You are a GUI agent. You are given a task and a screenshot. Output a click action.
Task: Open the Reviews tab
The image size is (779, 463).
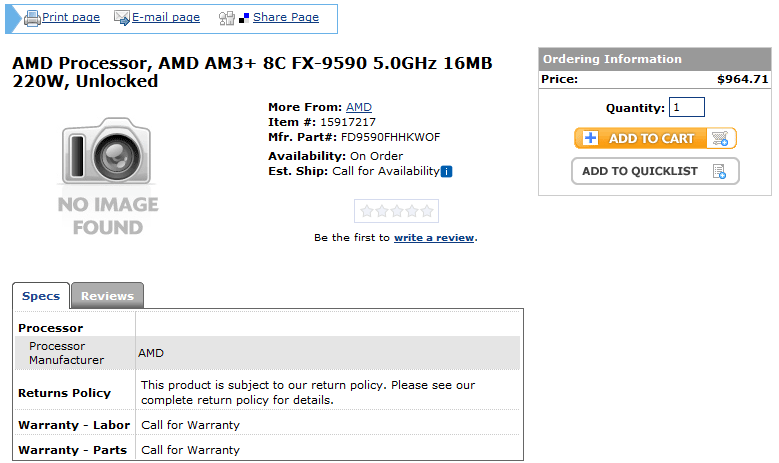[107, 296]
